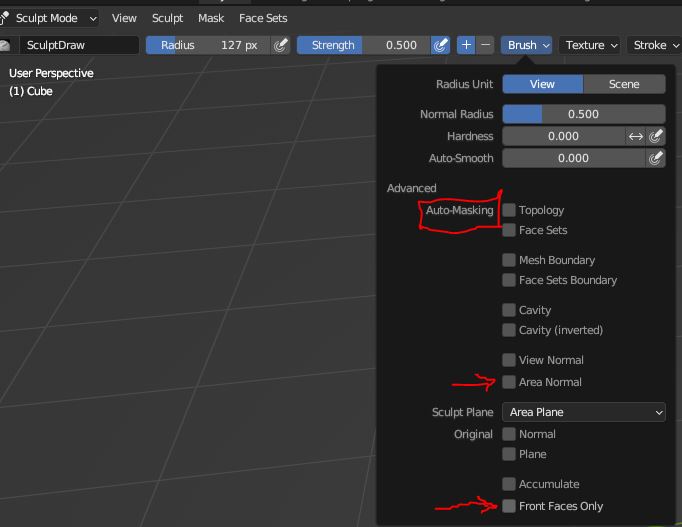Open the Face Sets menu
Viewport: 682px width, 527px height.
[263, 18]
